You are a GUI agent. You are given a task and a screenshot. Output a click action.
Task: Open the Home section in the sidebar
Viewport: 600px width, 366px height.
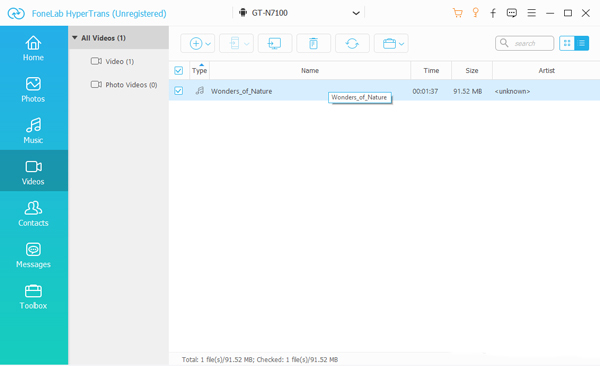pos(34,48)
